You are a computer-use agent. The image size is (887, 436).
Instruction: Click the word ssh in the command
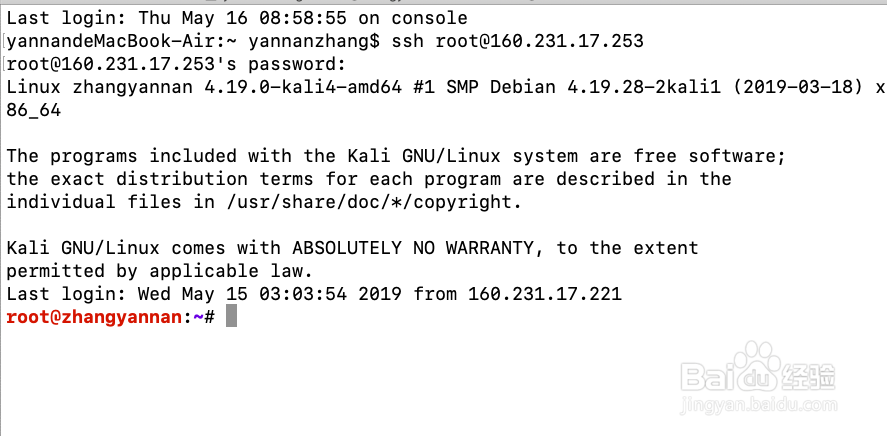pyautogui.click(x=408, y=41)
